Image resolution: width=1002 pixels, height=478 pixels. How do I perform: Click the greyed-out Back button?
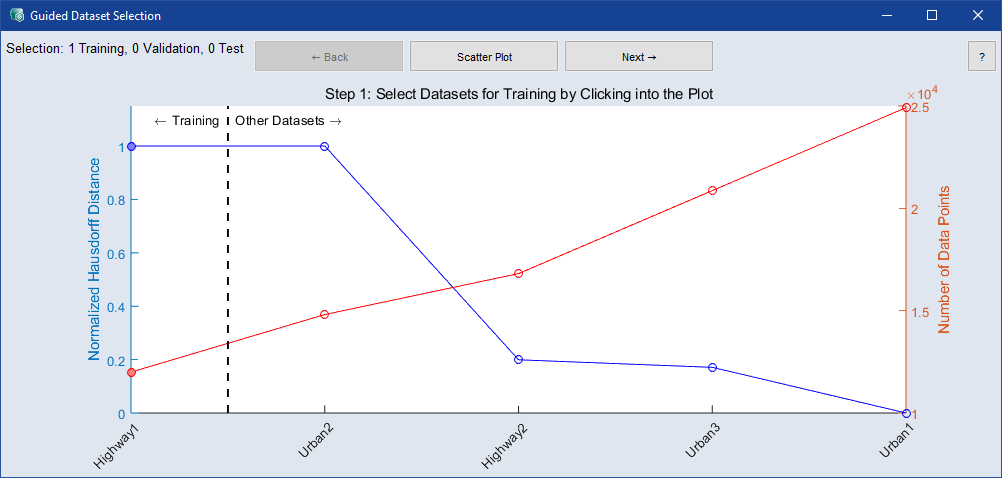pyautogui.click(x=329, y=57)
